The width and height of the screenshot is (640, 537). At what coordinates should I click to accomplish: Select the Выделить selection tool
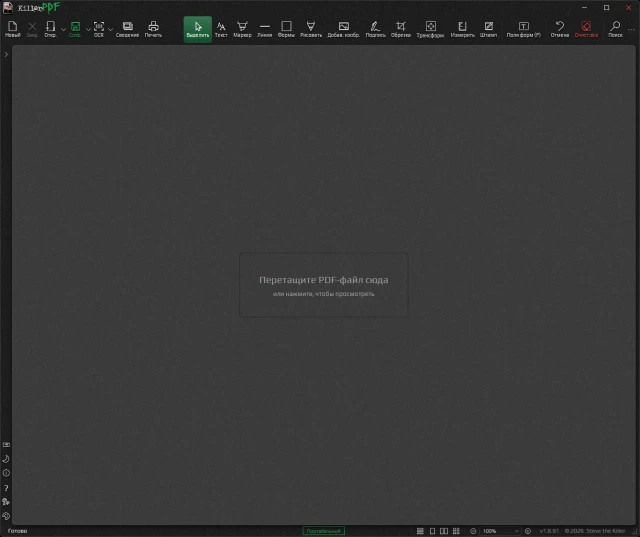pos(198,29)
